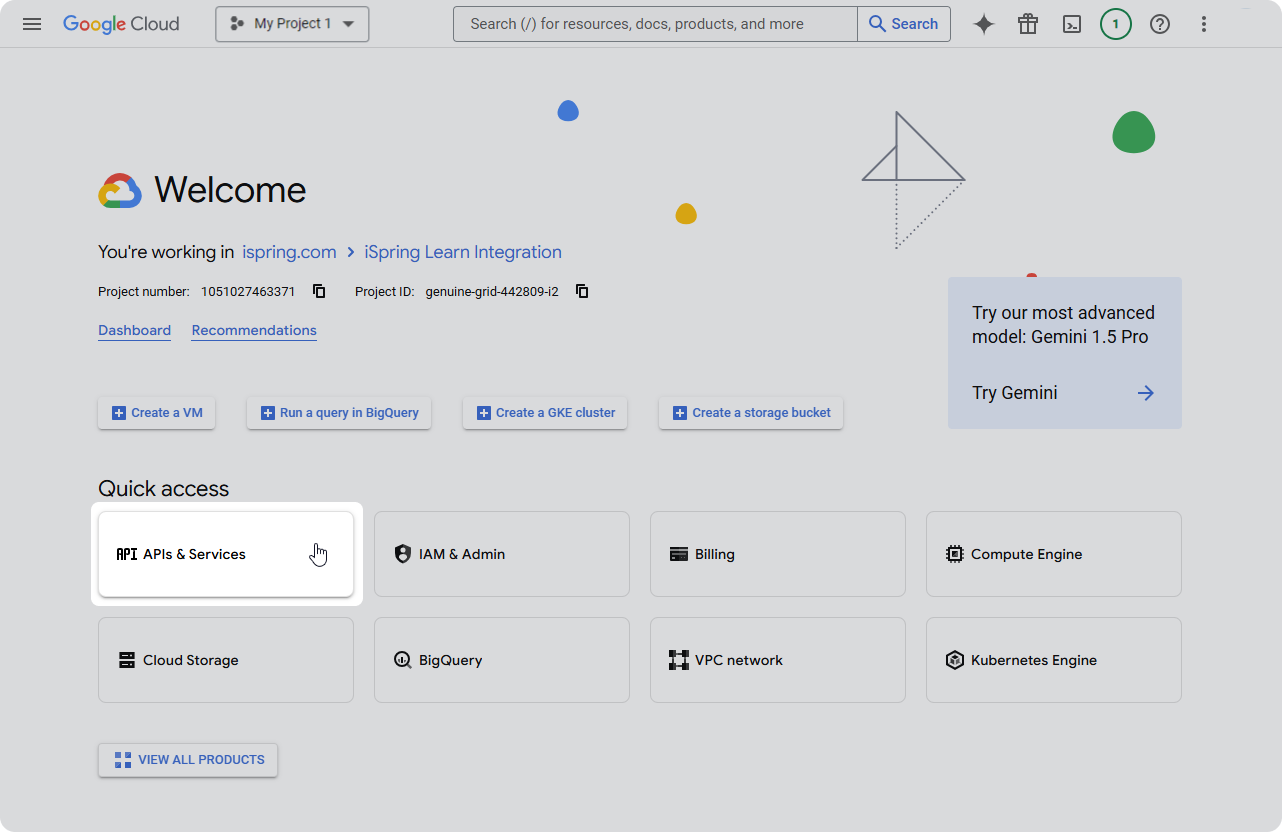This screenshot has width=1282, height=832.
Task: Click the Cloud Storage icon
Action: (x=127, y=660)
